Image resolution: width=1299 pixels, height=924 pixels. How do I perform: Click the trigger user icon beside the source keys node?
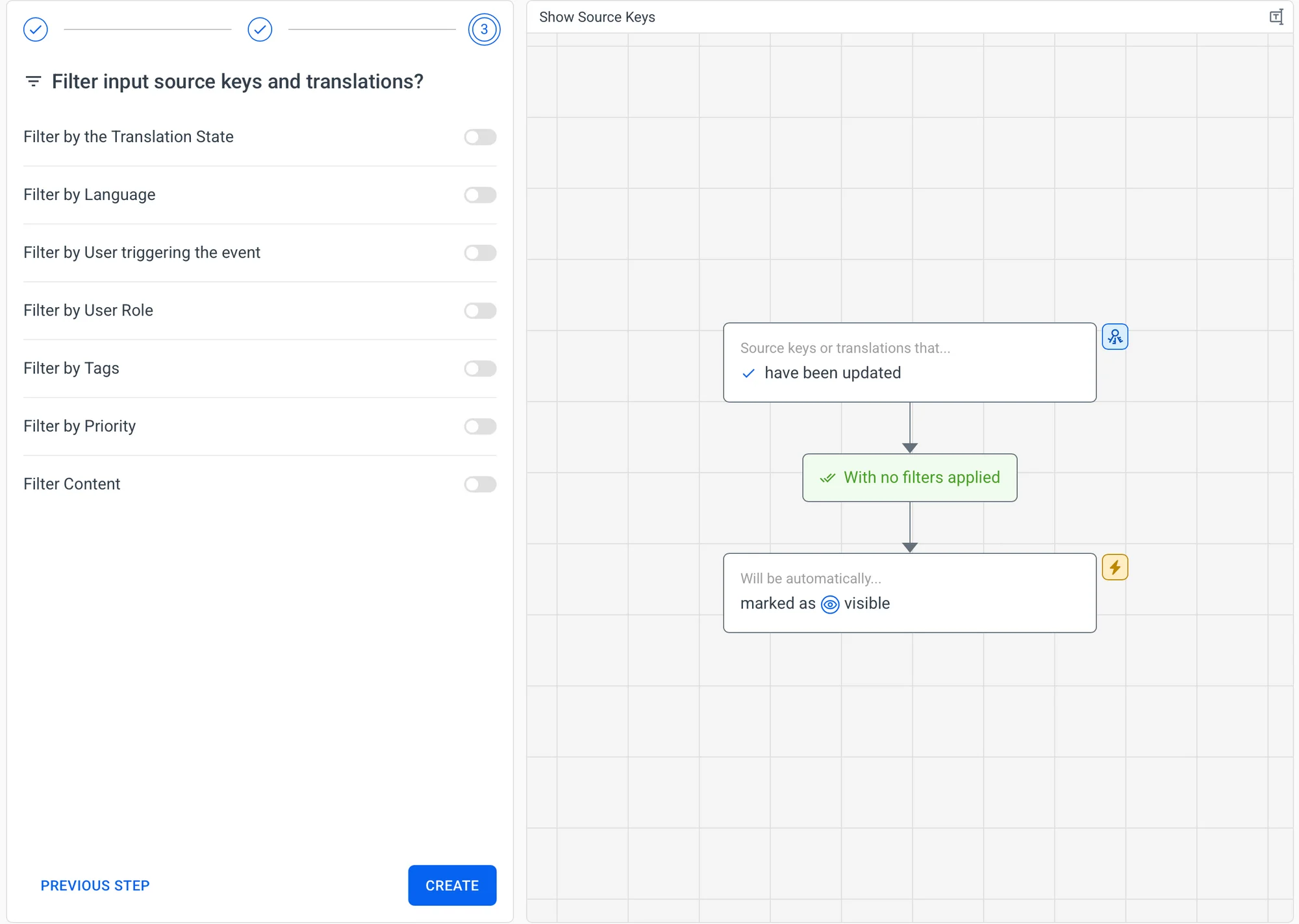coord(1115,337)
